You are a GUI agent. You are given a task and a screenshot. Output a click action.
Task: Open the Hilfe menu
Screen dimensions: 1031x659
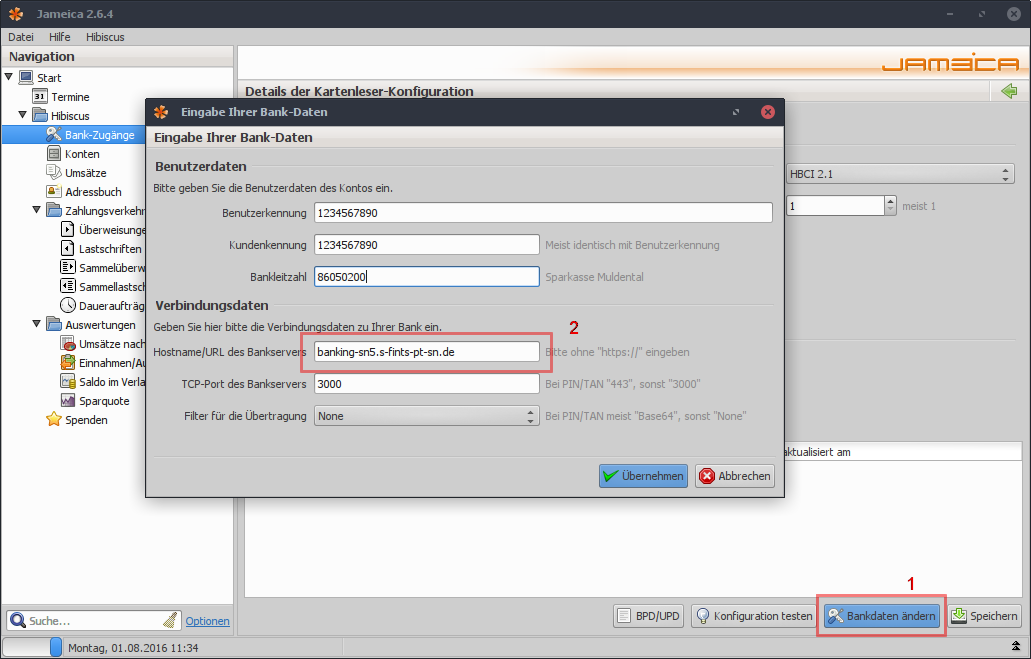pos(59,37)
